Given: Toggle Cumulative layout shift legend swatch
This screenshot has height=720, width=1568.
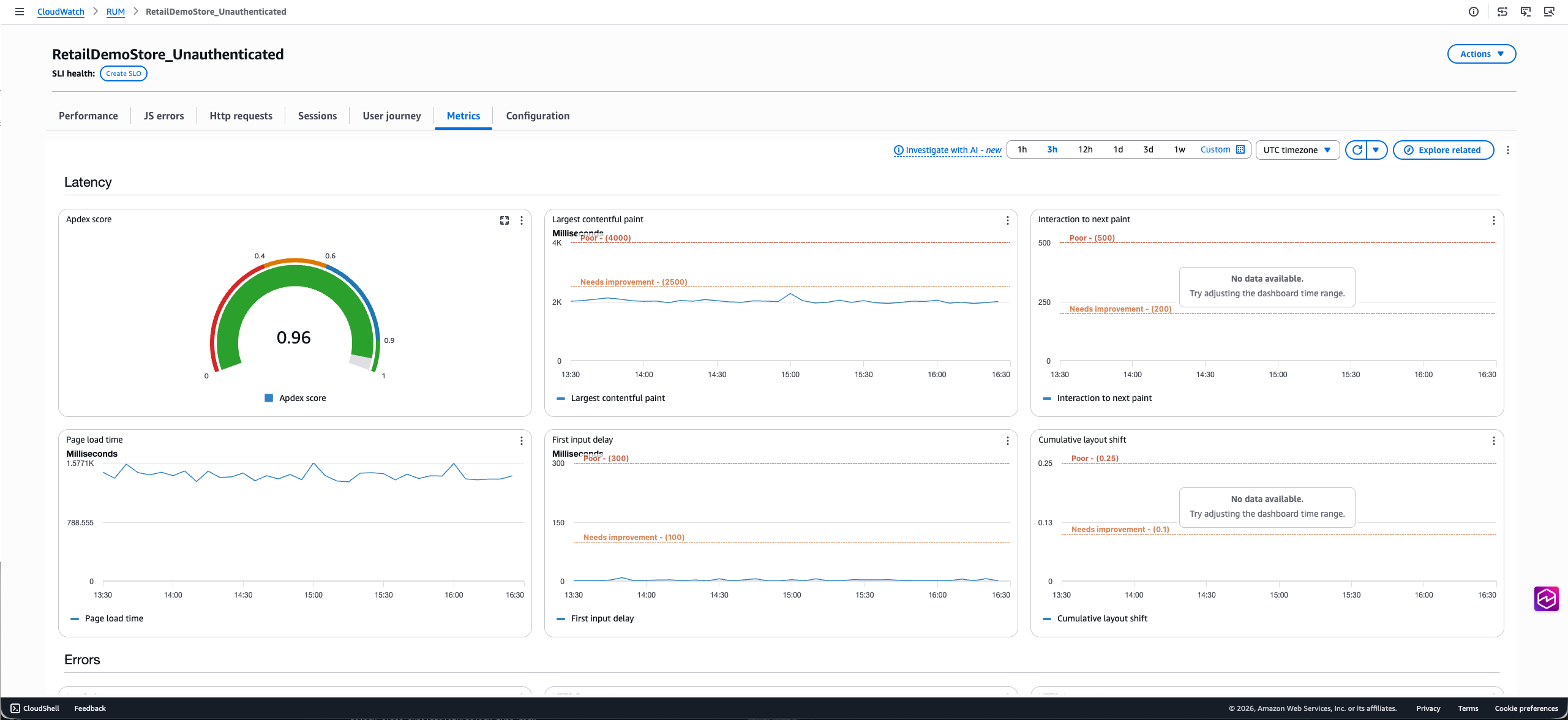Looking at the screenshot, I should [1046, 619].
